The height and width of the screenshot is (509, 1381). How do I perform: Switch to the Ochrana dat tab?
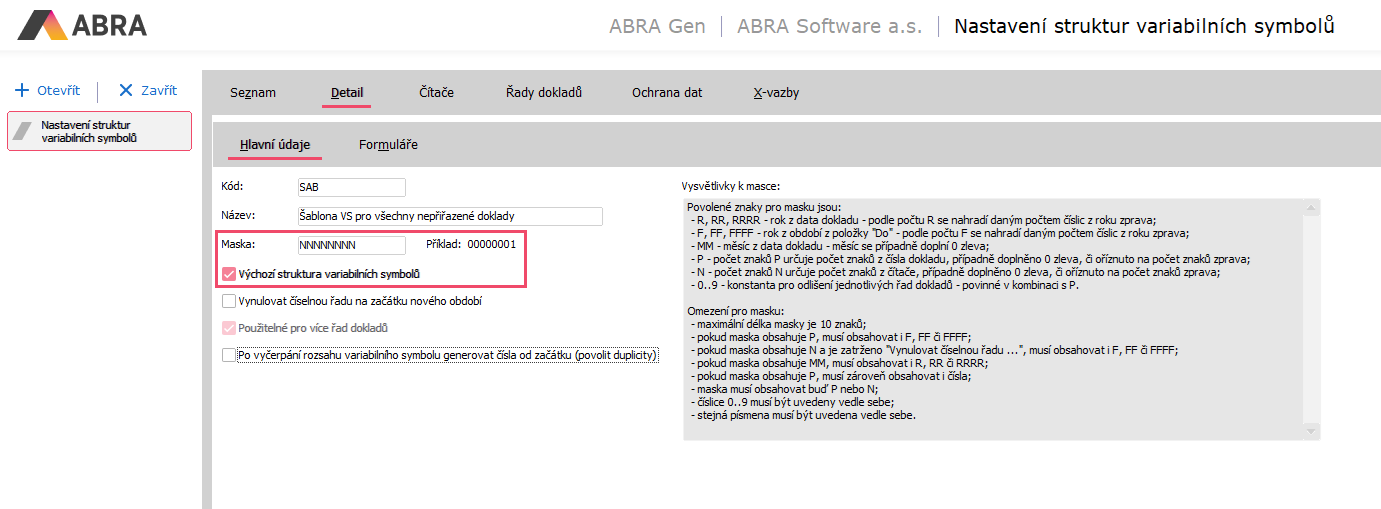click(667, 93)
